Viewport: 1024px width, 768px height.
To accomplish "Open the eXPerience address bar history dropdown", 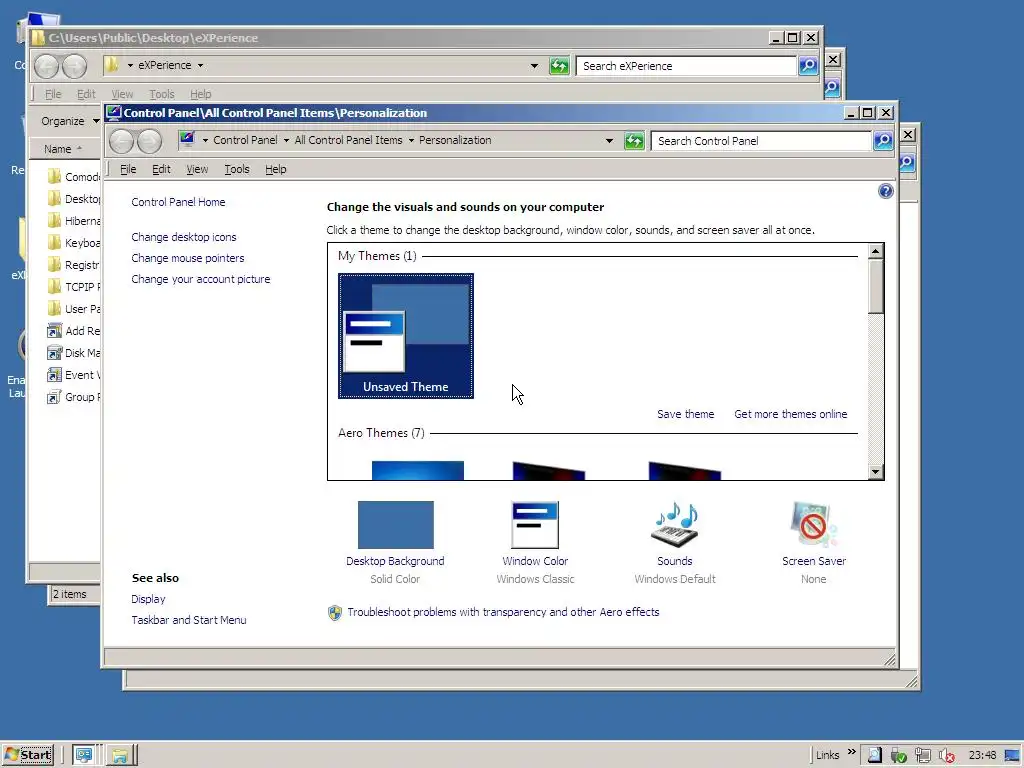I will click(534, 65).
